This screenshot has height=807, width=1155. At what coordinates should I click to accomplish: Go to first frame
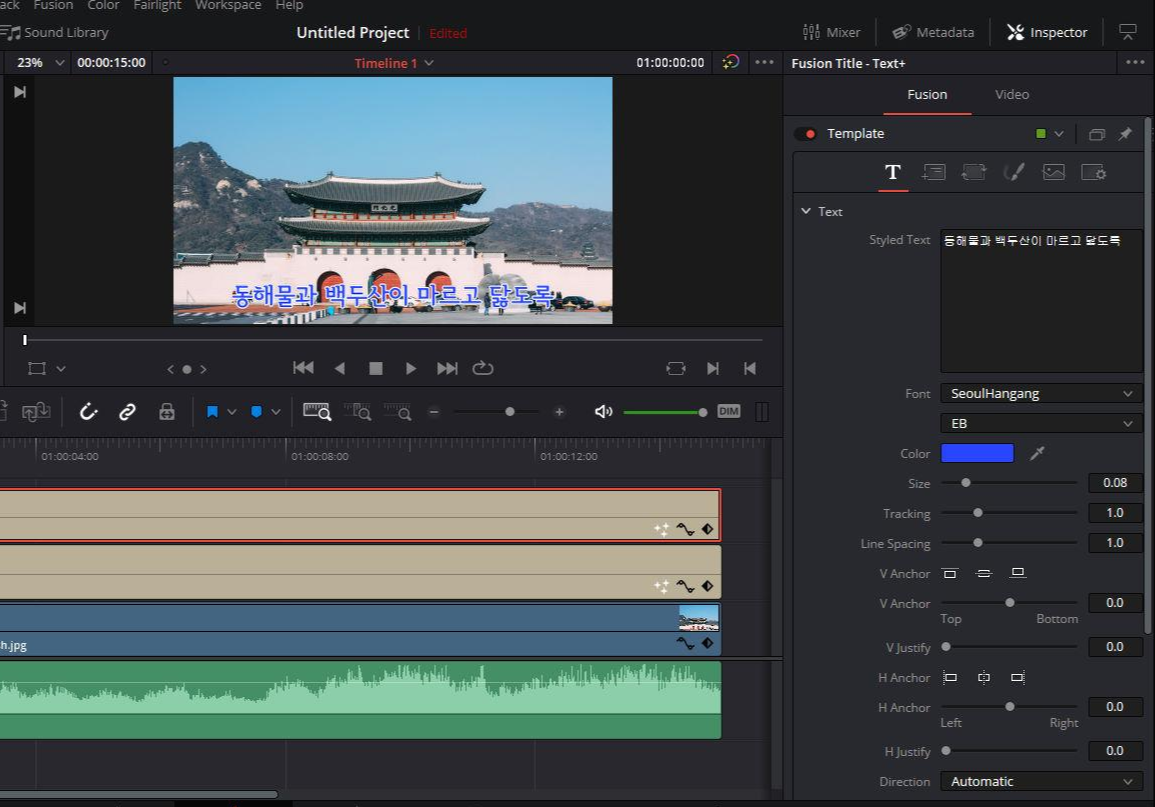click(303, 368)
